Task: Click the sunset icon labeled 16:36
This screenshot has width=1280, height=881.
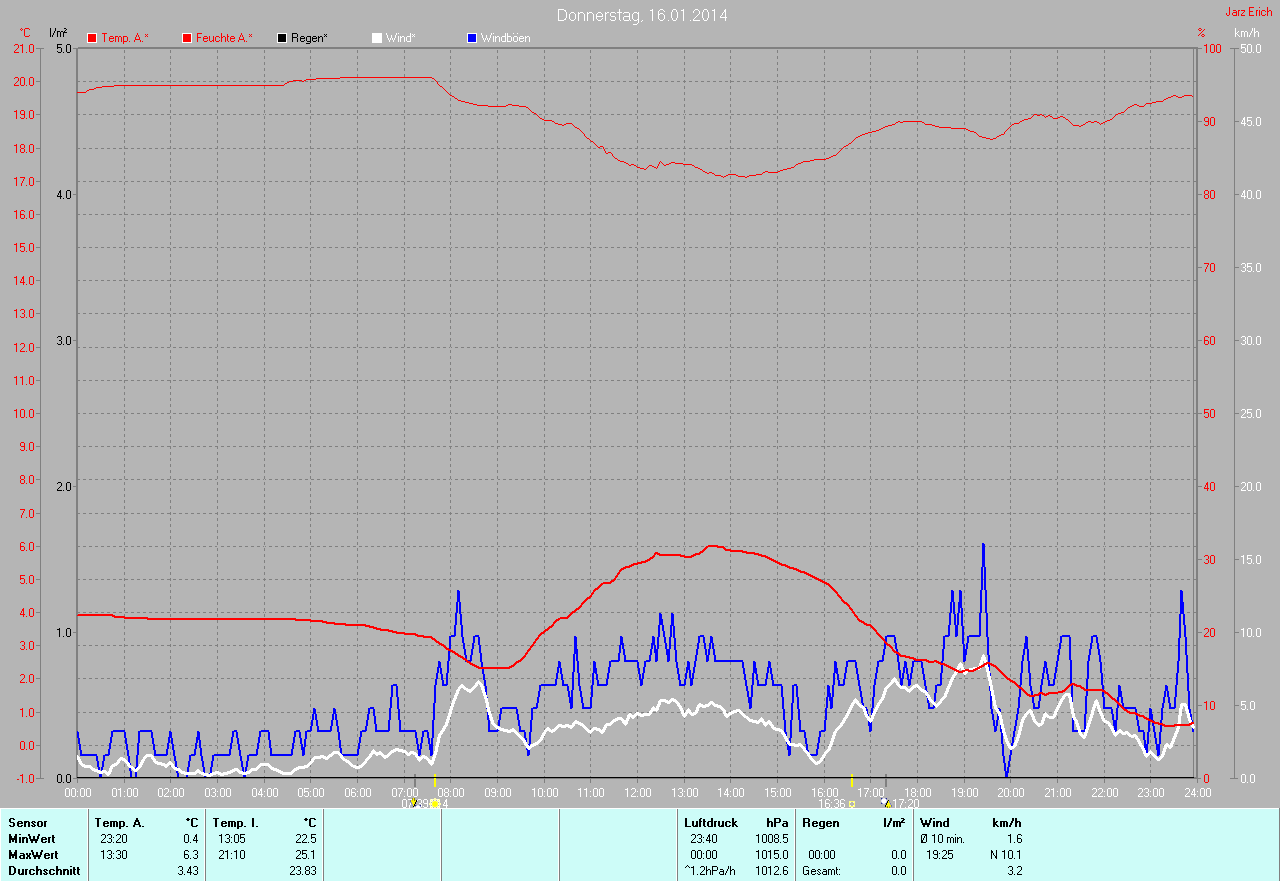Action: (x=852, y=803)
